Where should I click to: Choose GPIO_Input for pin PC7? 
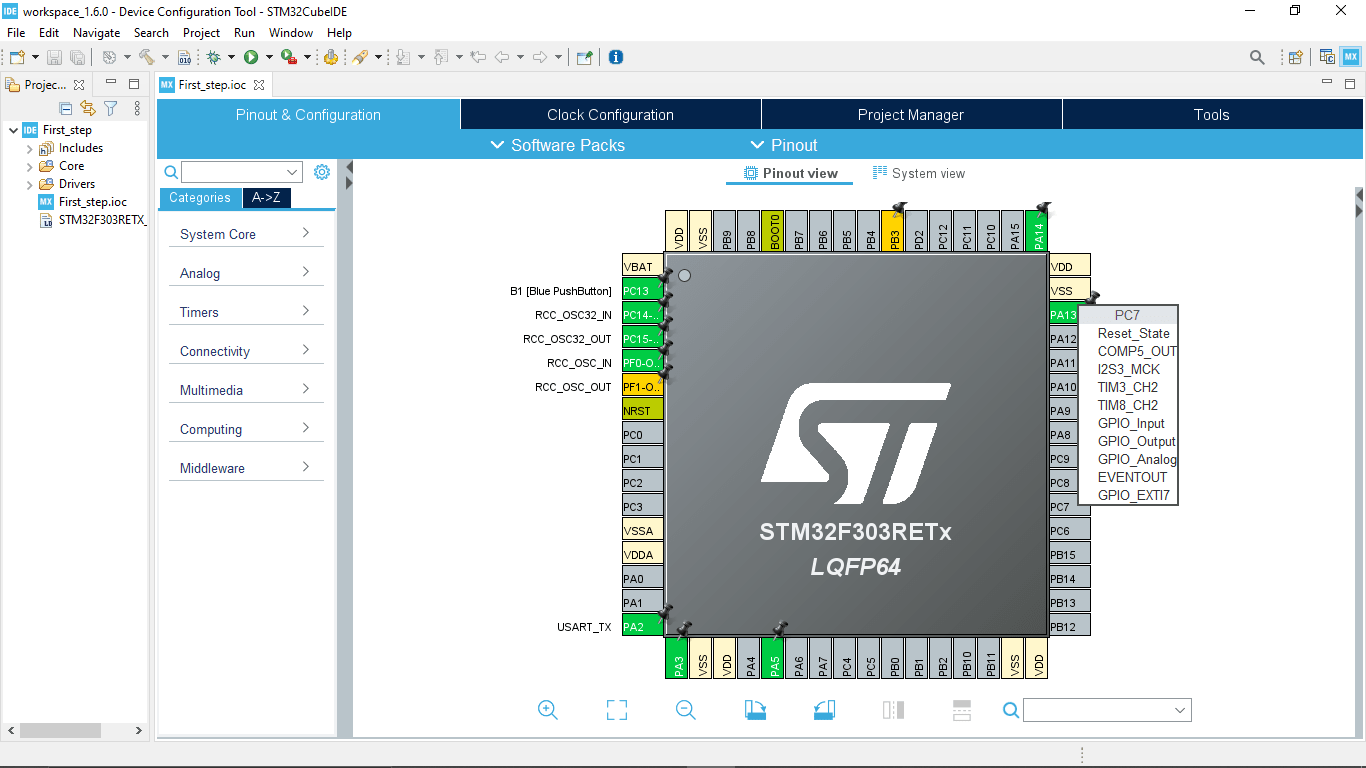[1131, 423]
